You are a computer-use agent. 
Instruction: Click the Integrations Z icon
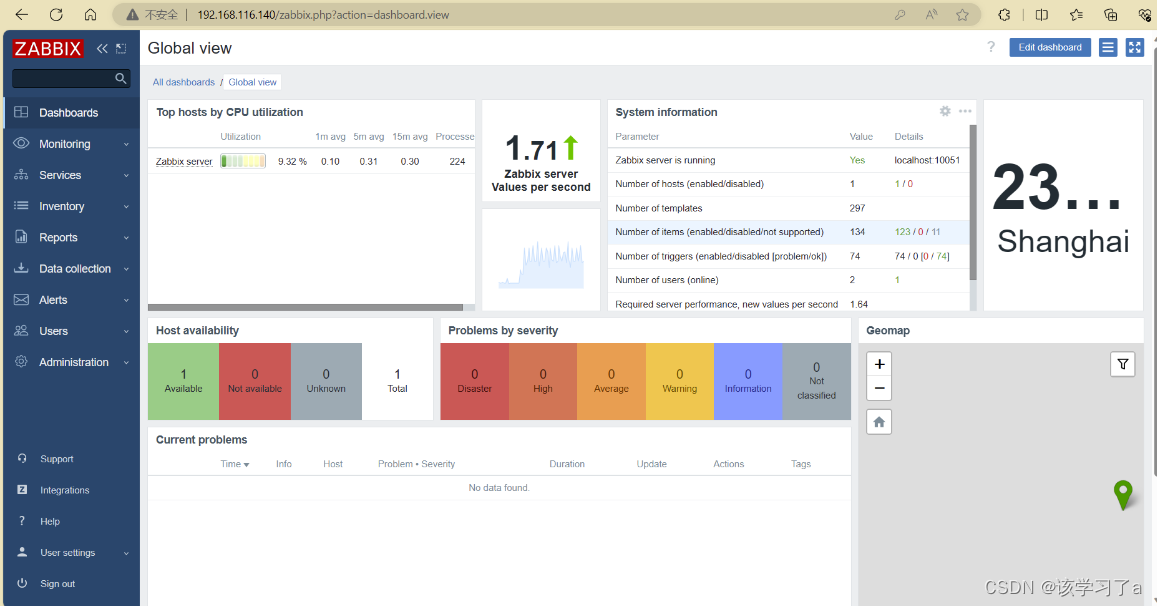[x=22, y=489]
